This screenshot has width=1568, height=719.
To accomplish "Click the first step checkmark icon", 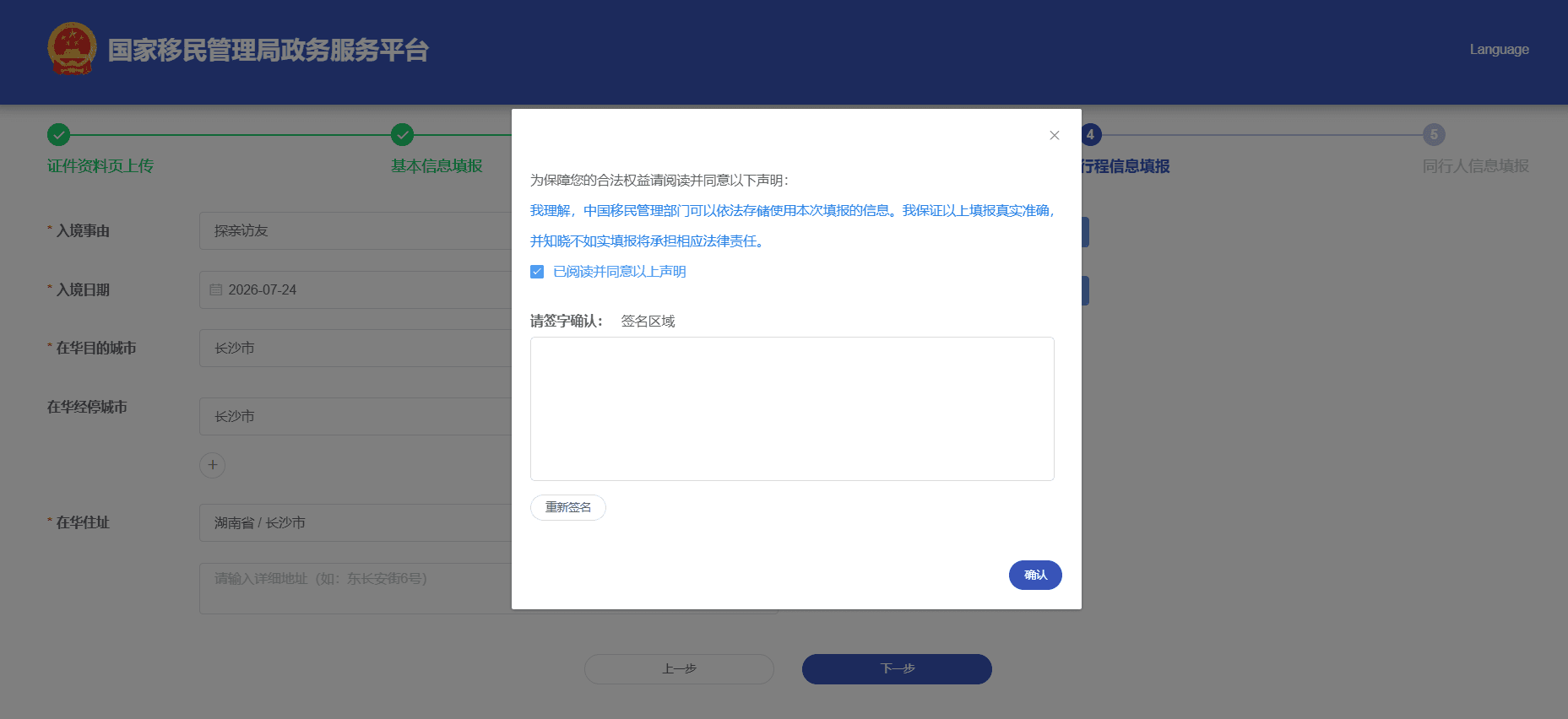I will coord(58,134).
